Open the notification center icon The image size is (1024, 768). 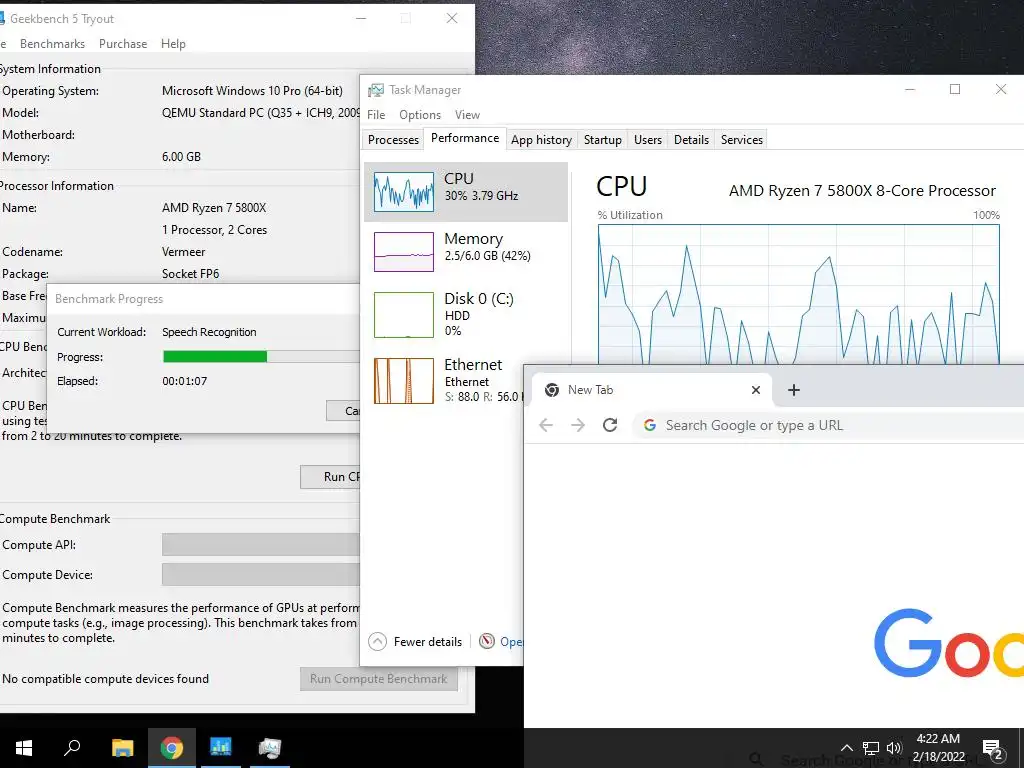[x=993, y=750]
